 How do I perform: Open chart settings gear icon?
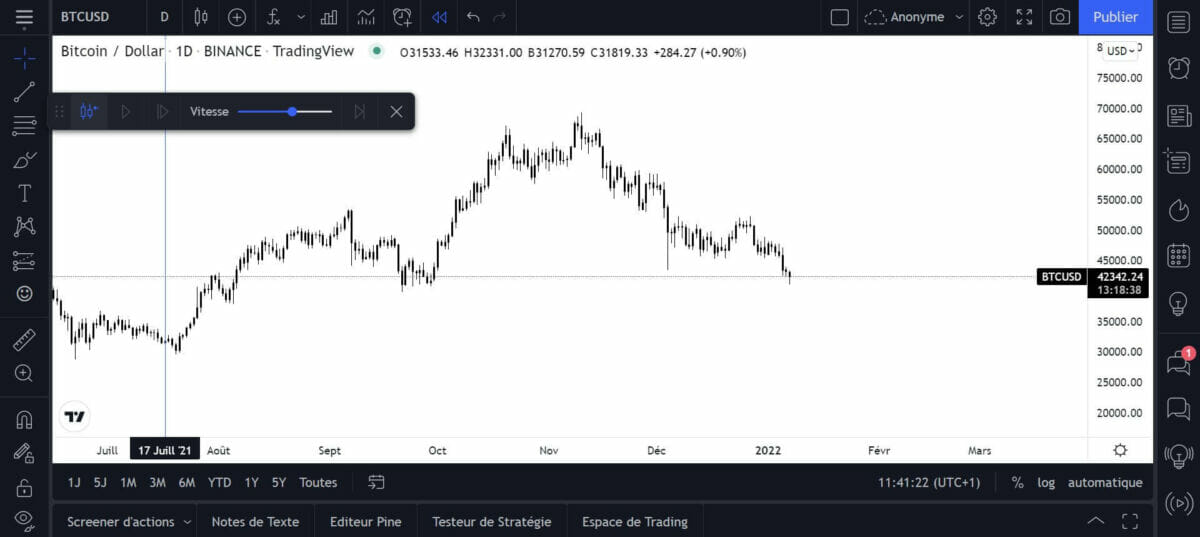click(x=987, y=17)
